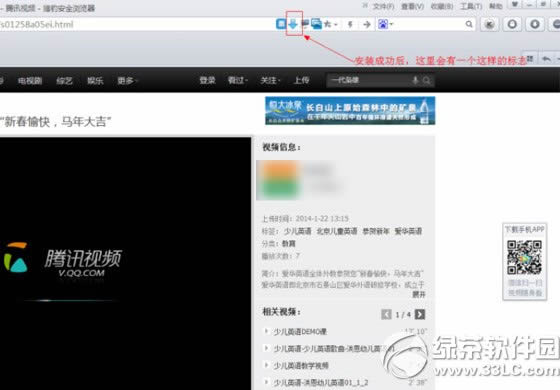Click the 登录 login link

coord(208,80)
